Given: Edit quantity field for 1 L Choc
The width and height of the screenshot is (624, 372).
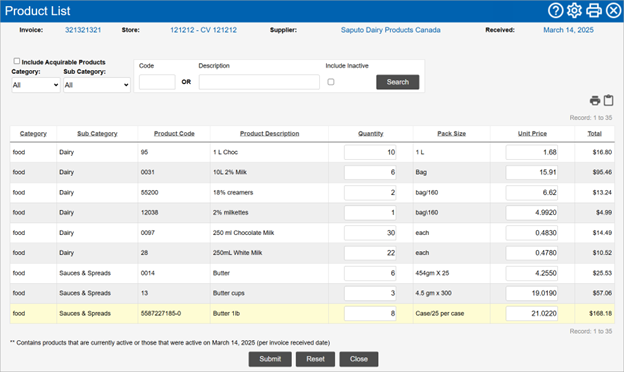Looking at the screenshot, I should pos(370,152).
